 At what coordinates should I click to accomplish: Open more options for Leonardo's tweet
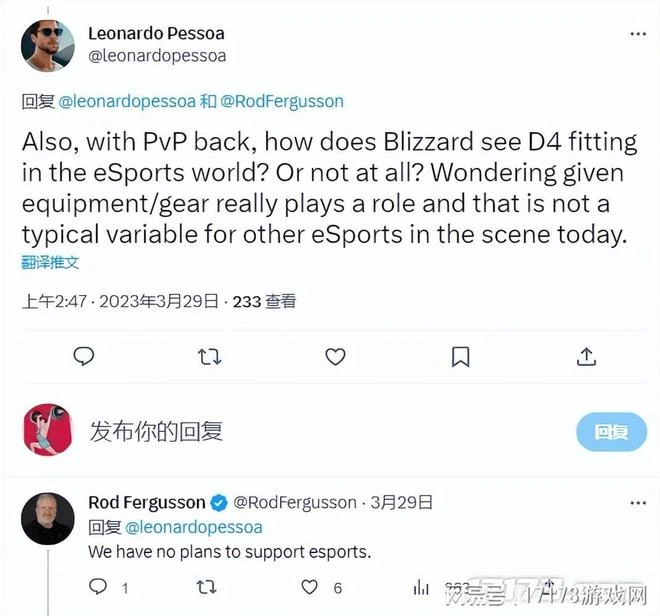638,34
